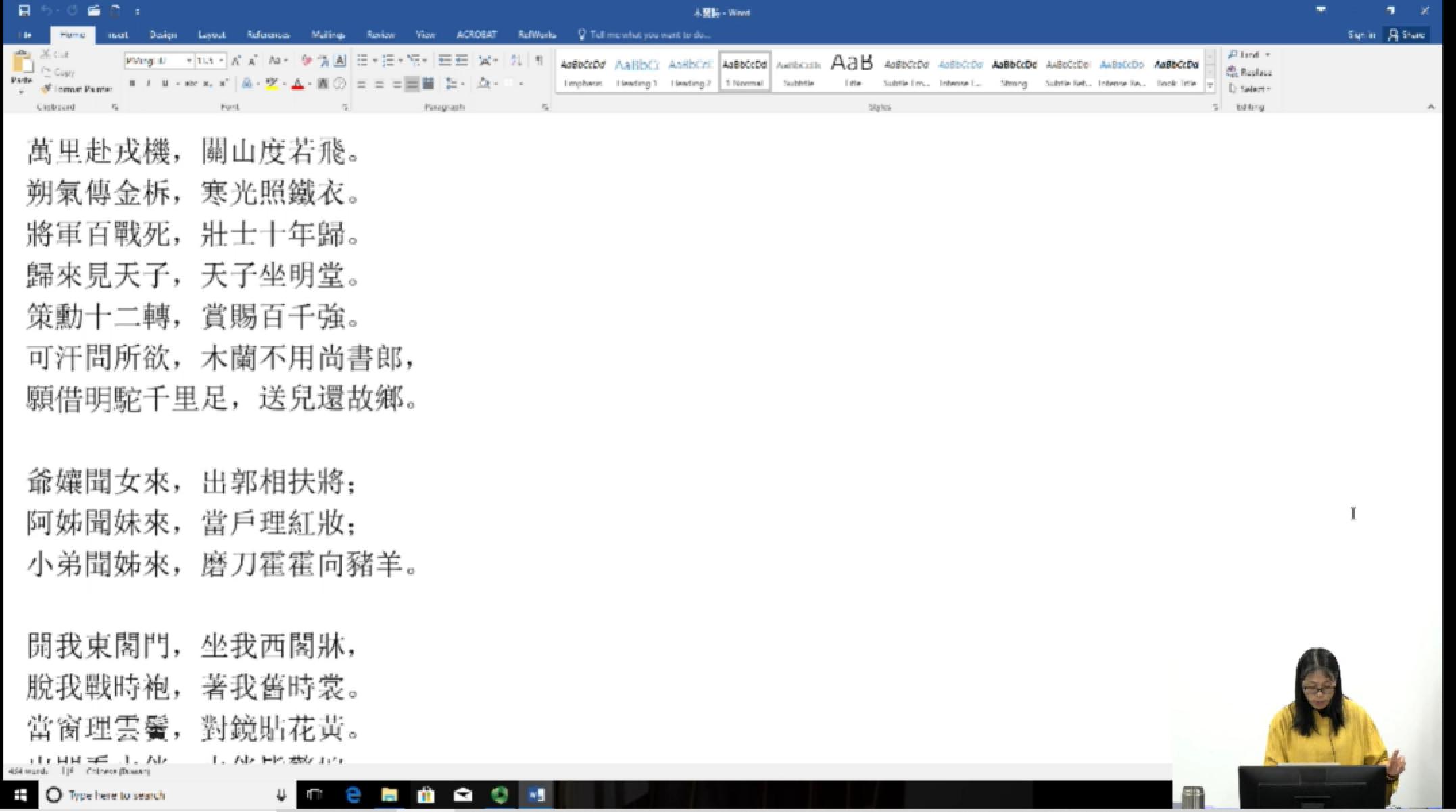
Task: Toggle Bold formatting
Action: click(132, 84)
